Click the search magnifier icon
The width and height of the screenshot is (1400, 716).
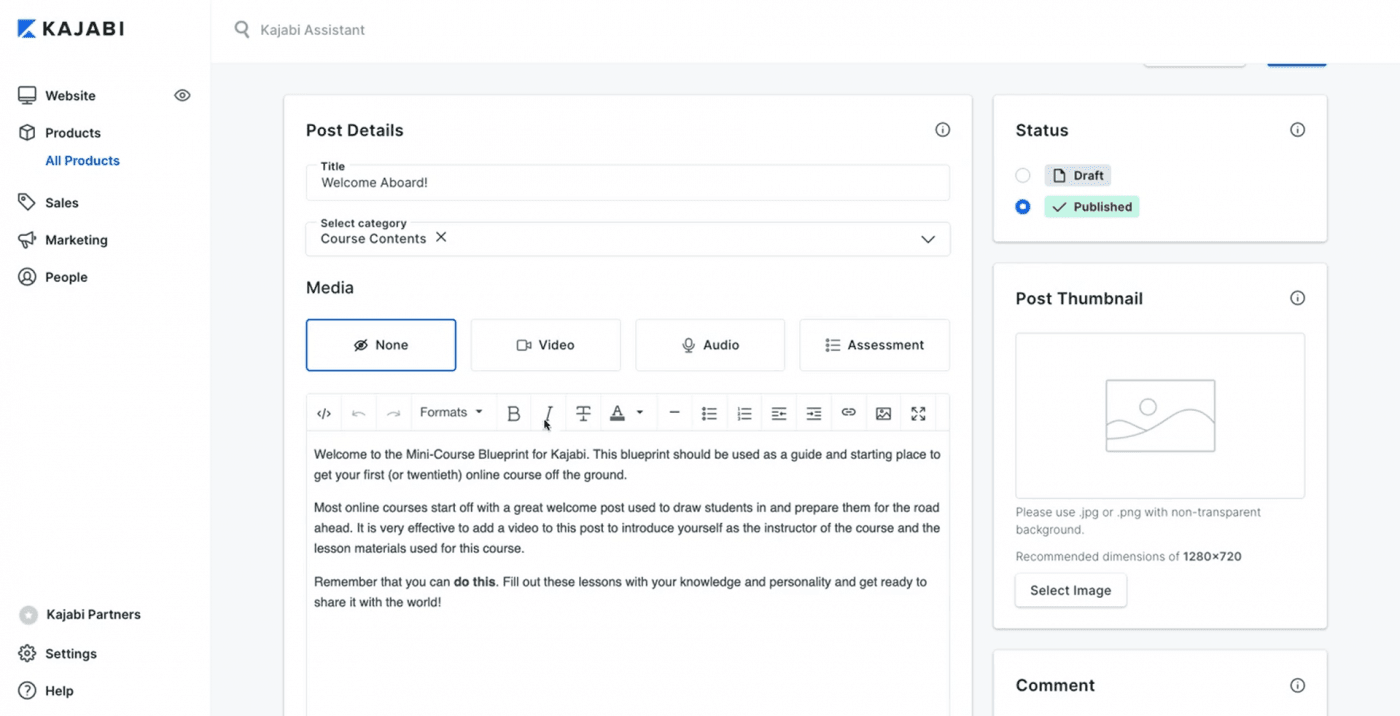[242, 30]
